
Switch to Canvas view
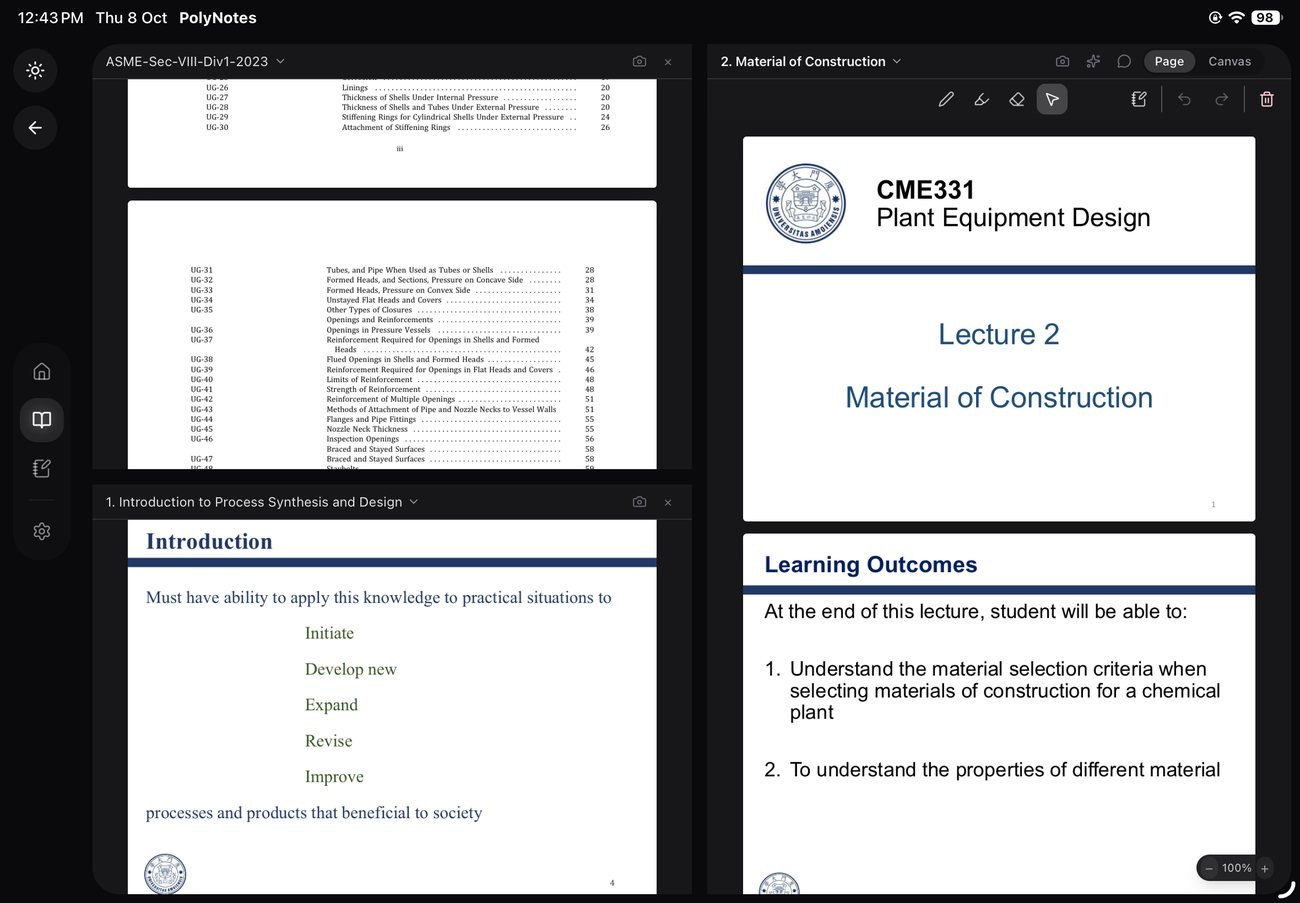point(1230,61)
